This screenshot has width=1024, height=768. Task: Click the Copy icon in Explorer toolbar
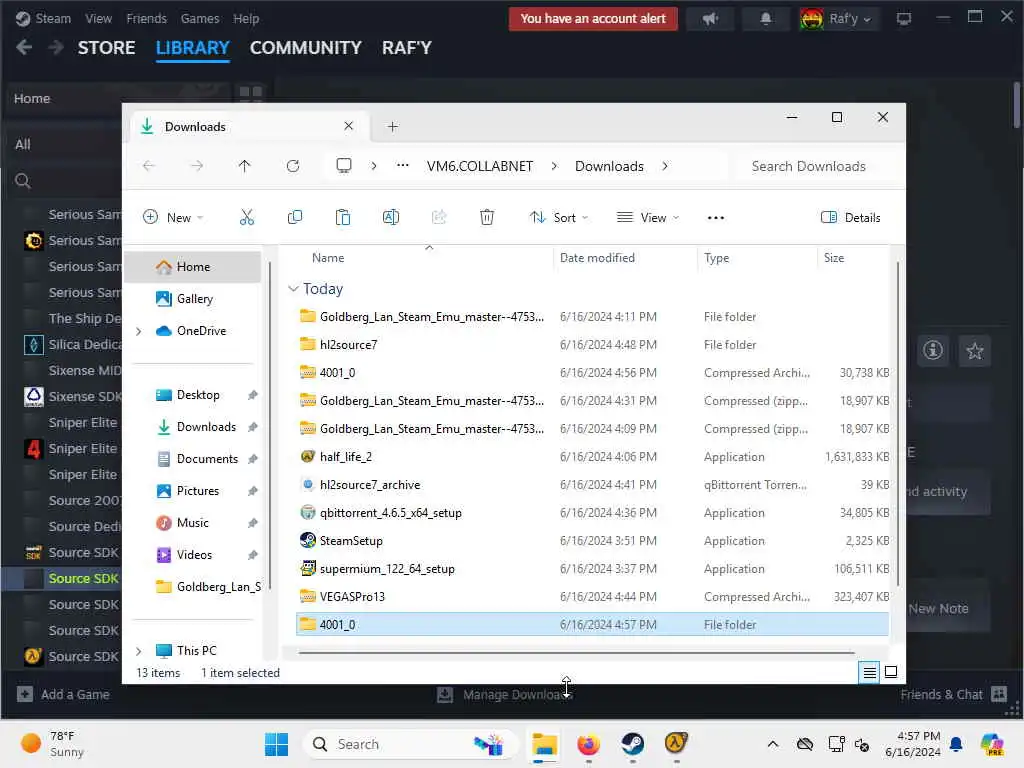(295, 217)
